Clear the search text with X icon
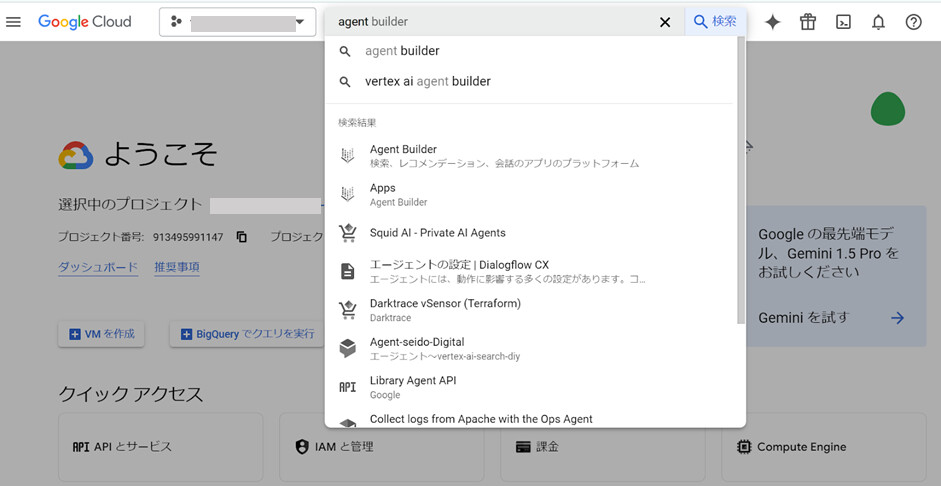Image resolution: width=941 pixels, height=486 pixels. [665, 22]
